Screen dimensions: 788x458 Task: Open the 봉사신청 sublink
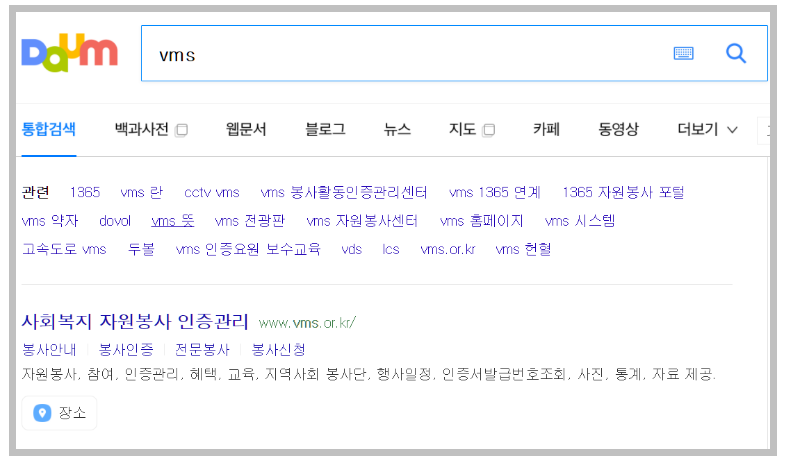[278, 350]
